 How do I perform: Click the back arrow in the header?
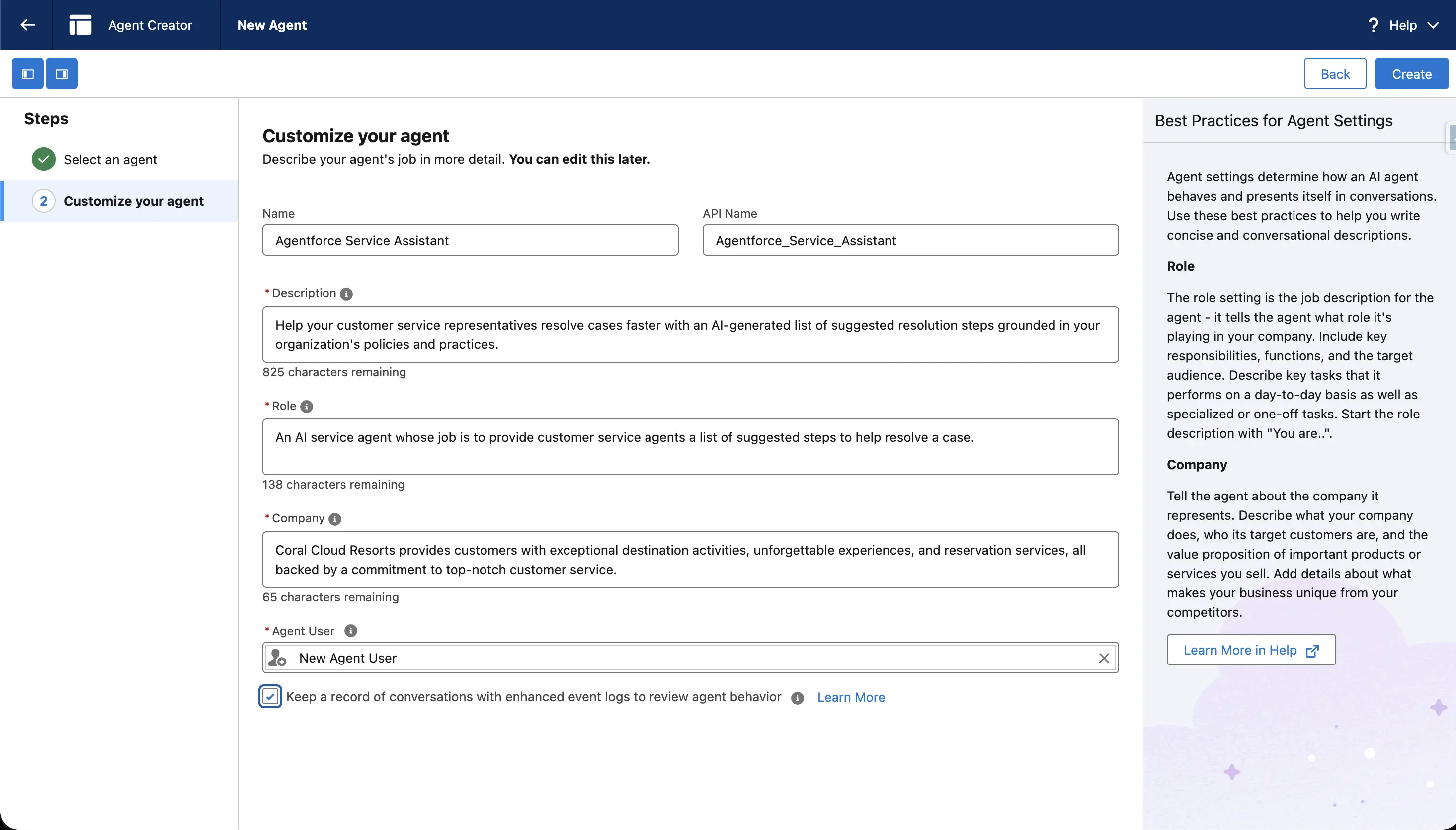27,25
